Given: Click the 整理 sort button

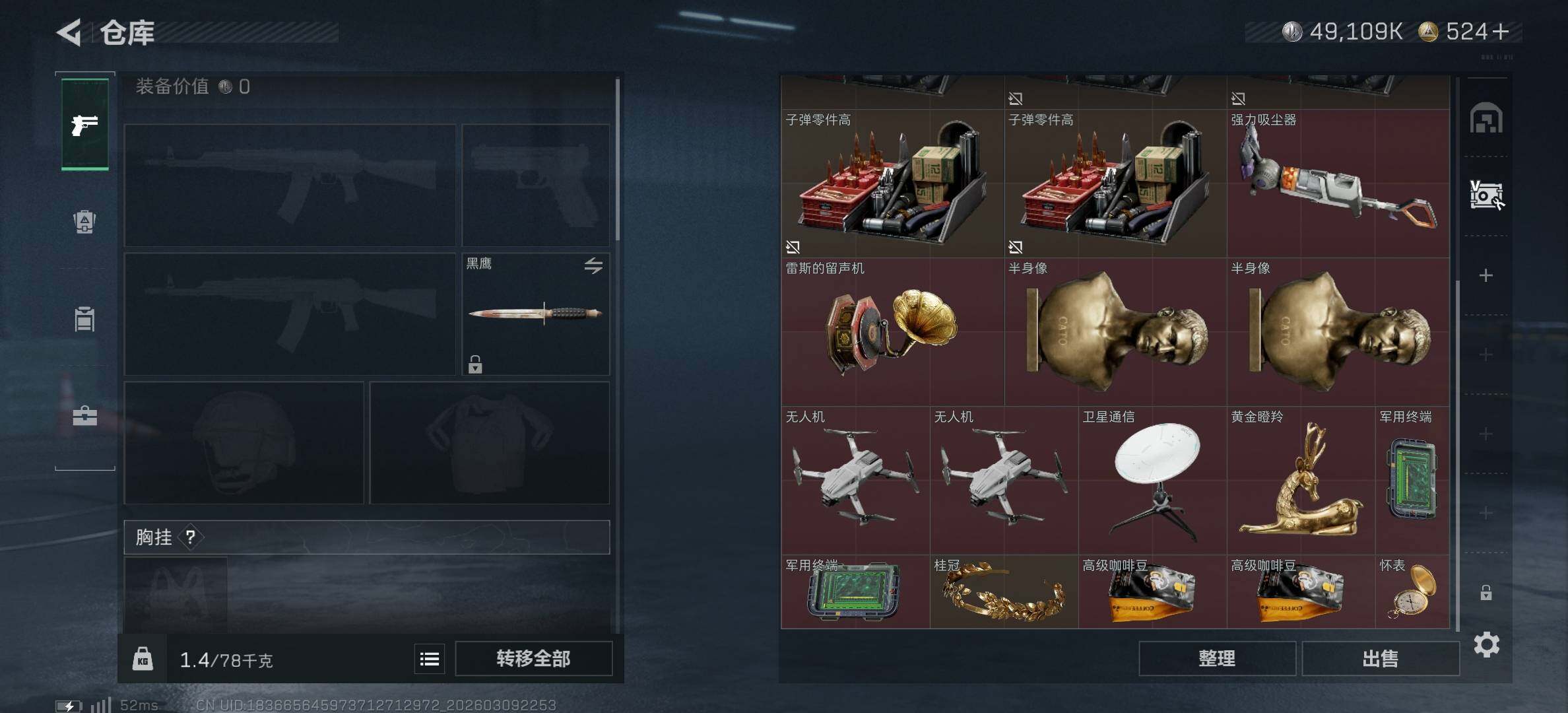Looking at the screenshot, I should (x=1217, y=658).
